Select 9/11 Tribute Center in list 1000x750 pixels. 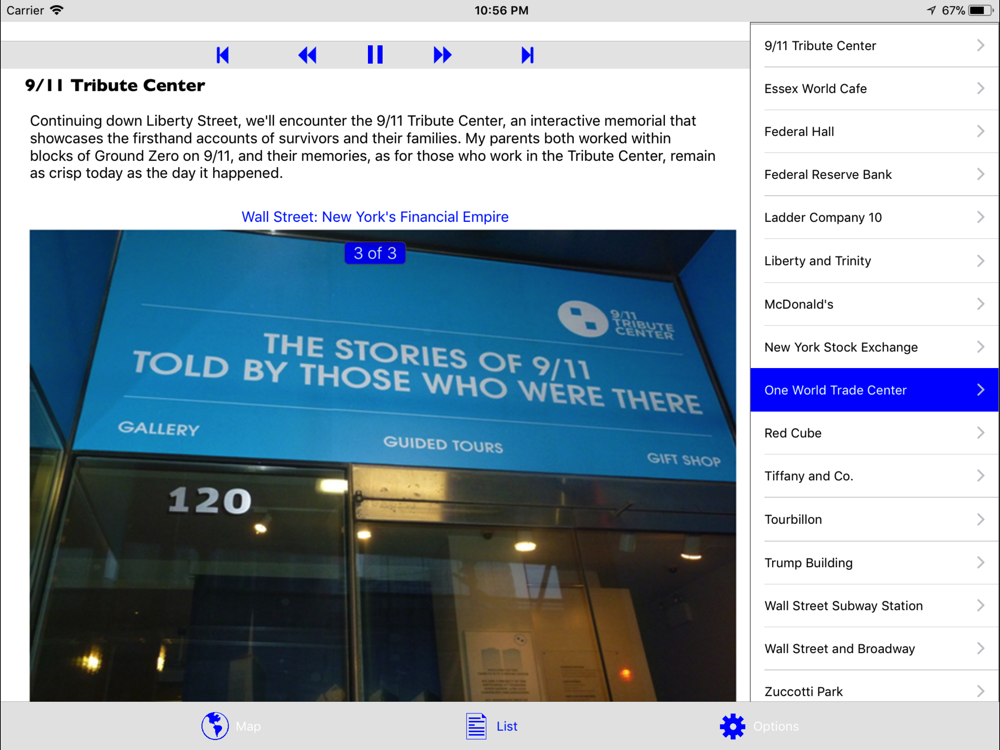pos(875,45)
